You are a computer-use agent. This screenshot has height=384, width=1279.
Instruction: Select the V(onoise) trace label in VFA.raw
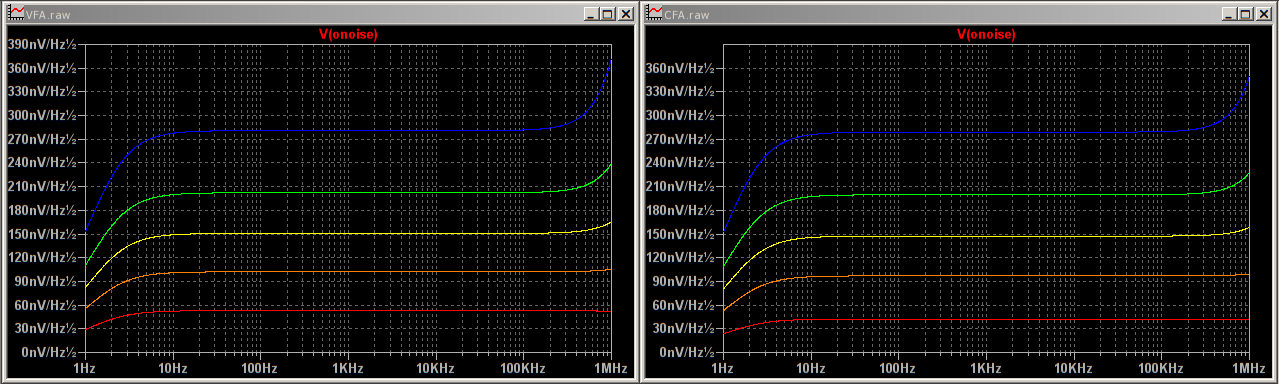(x=348, y=34)
